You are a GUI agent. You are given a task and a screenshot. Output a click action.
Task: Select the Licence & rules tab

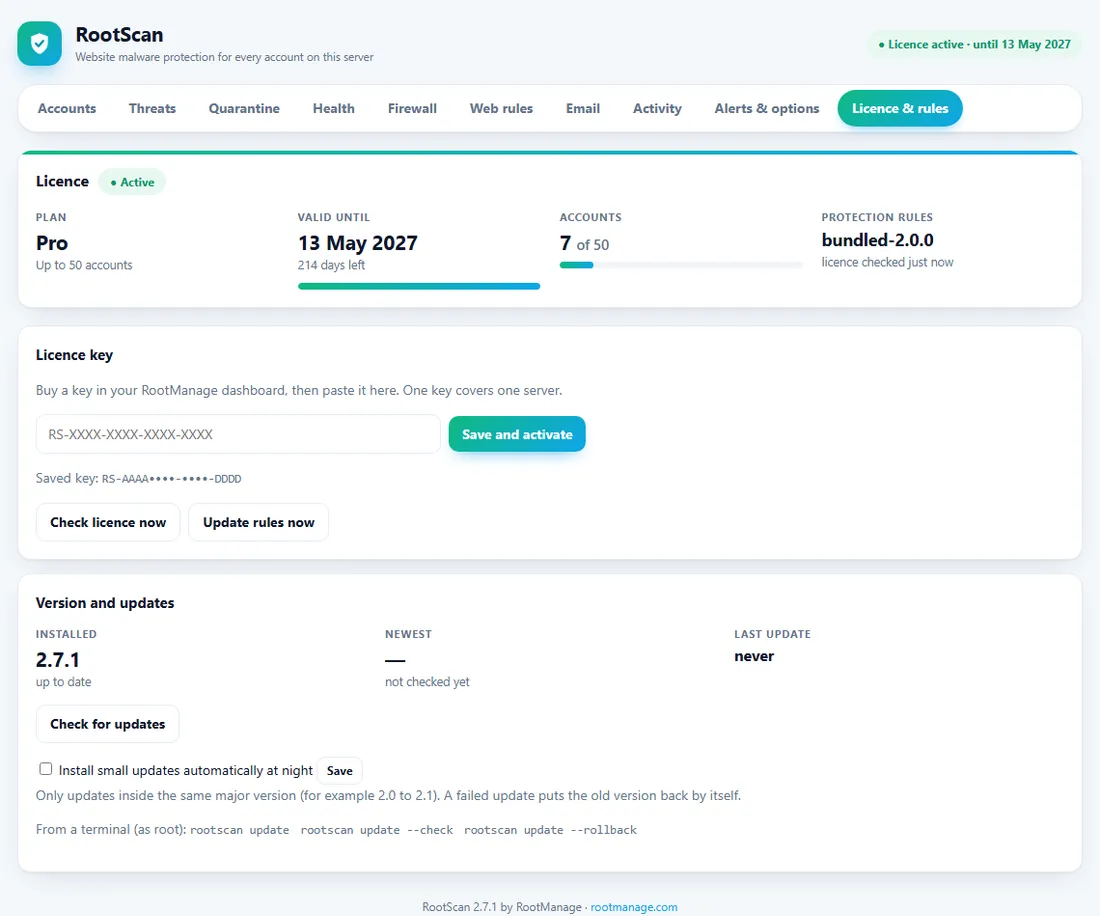[900, 109]
